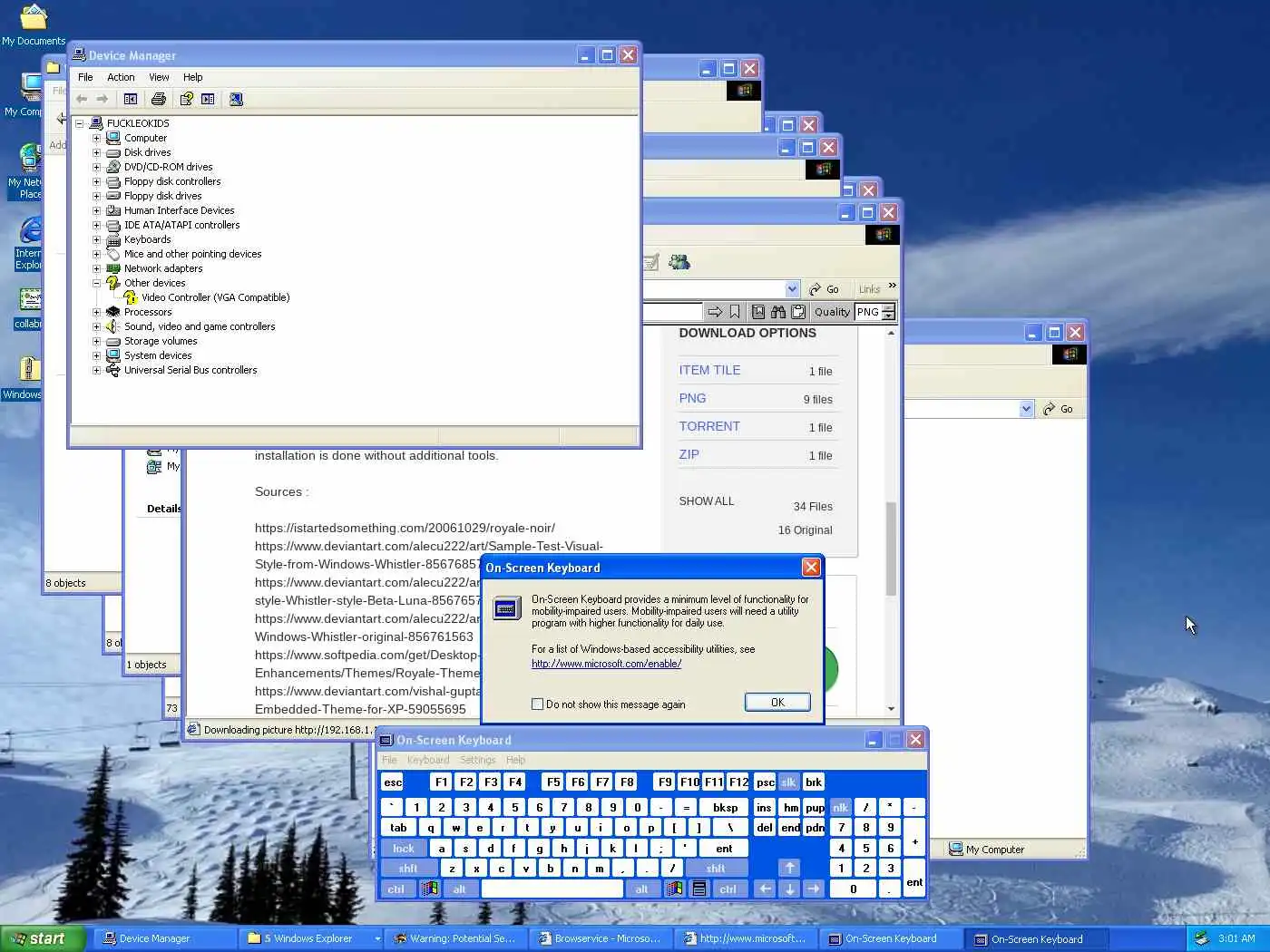
Task: Toggle the nlk key on On-Screen Keyboard
Action: 840,808
